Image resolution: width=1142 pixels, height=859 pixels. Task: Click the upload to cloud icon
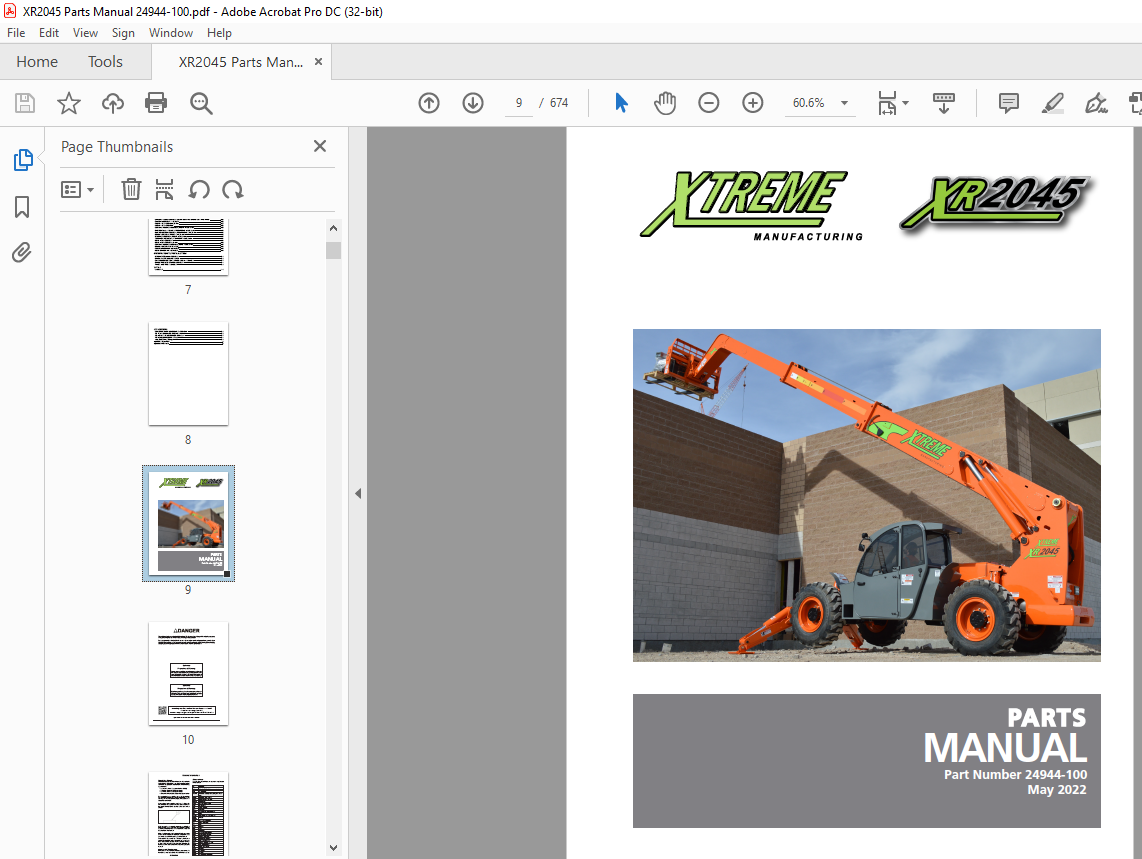[112, 103]
